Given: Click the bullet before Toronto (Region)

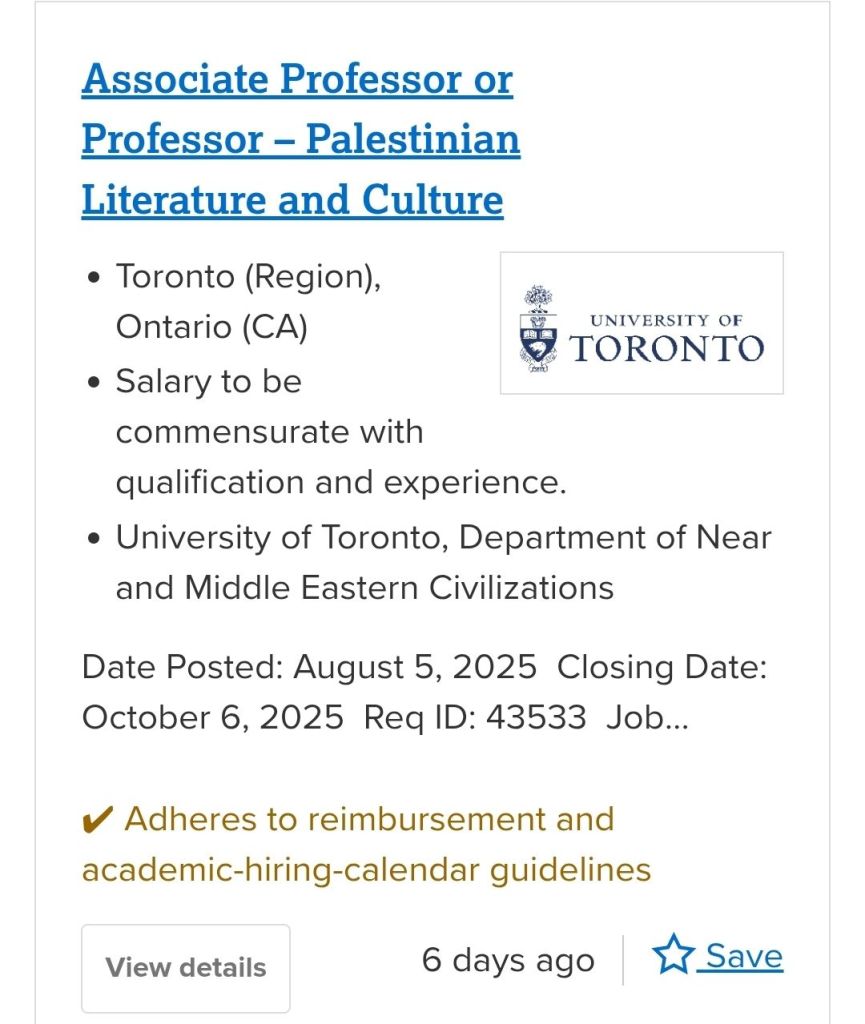Looking at the screenshot, I should [x=94, y=277].
